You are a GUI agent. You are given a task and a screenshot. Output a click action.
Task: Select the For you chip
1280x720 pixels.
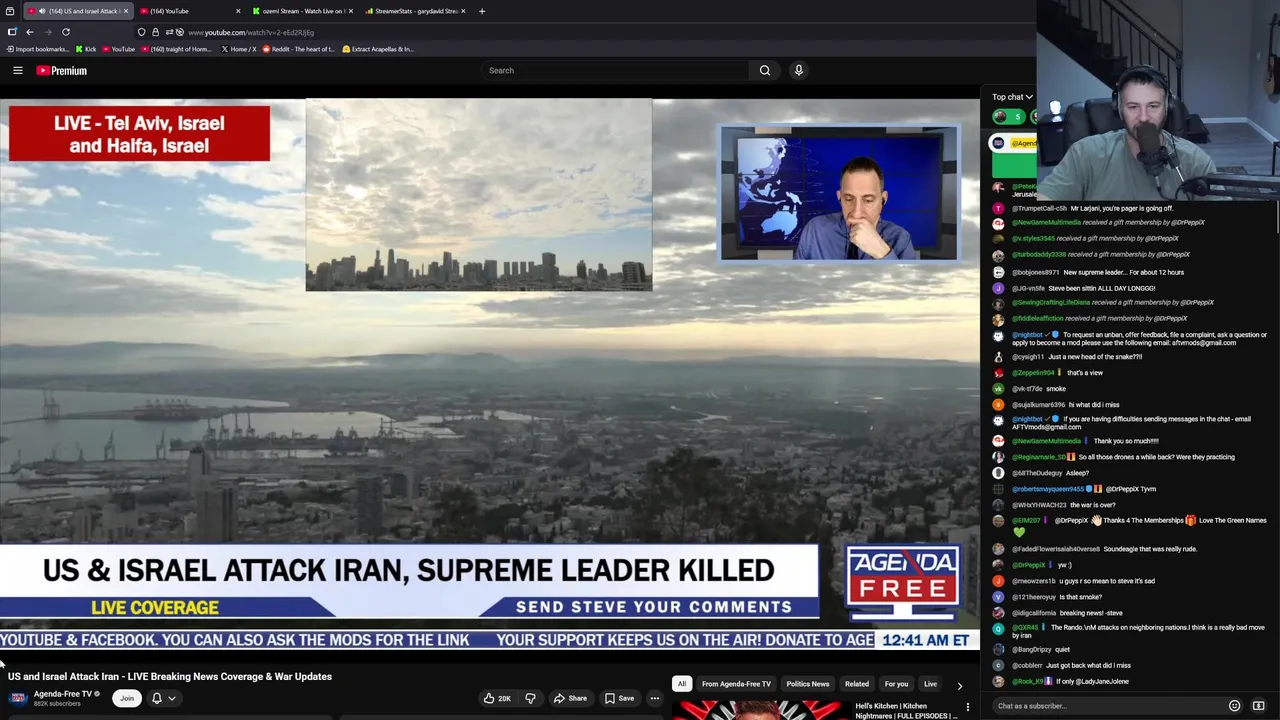click(896, 684)
